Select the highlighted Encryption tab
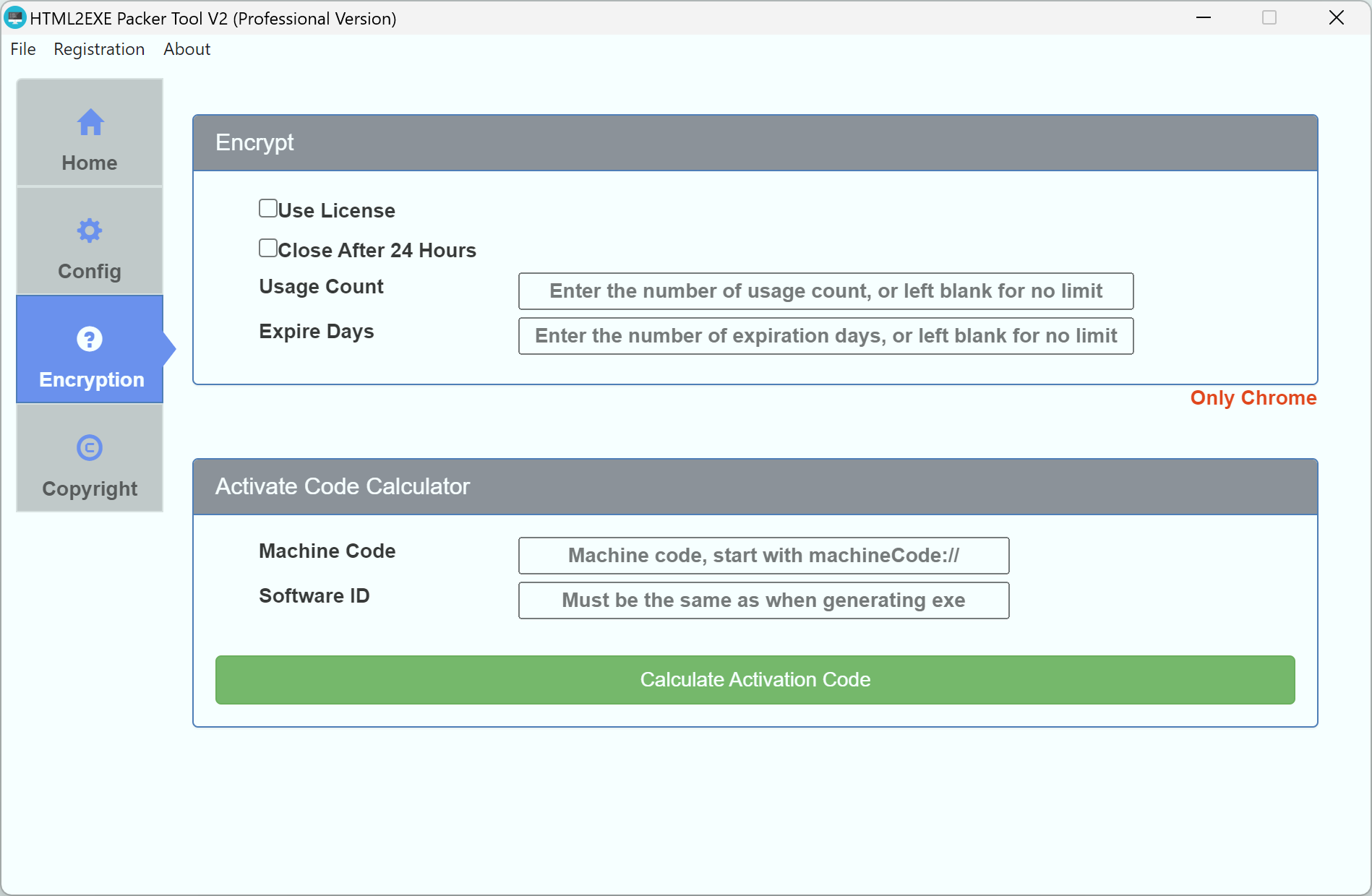The image size is (1372, 896). pyautogui.click(x=89, y=349)
